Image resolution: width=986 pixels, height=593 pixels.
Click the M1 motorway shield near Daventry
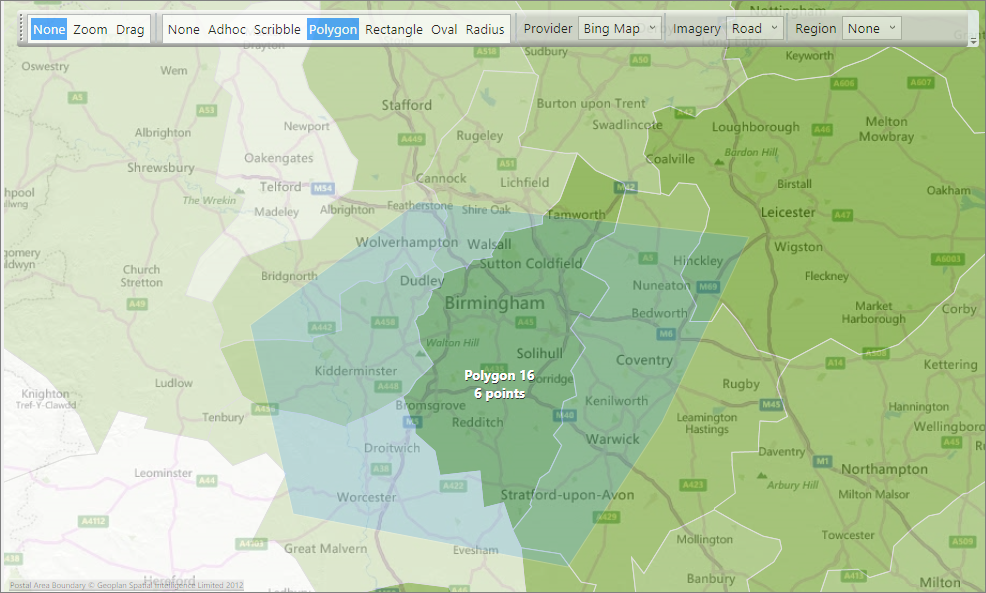[x=823, y=461]
